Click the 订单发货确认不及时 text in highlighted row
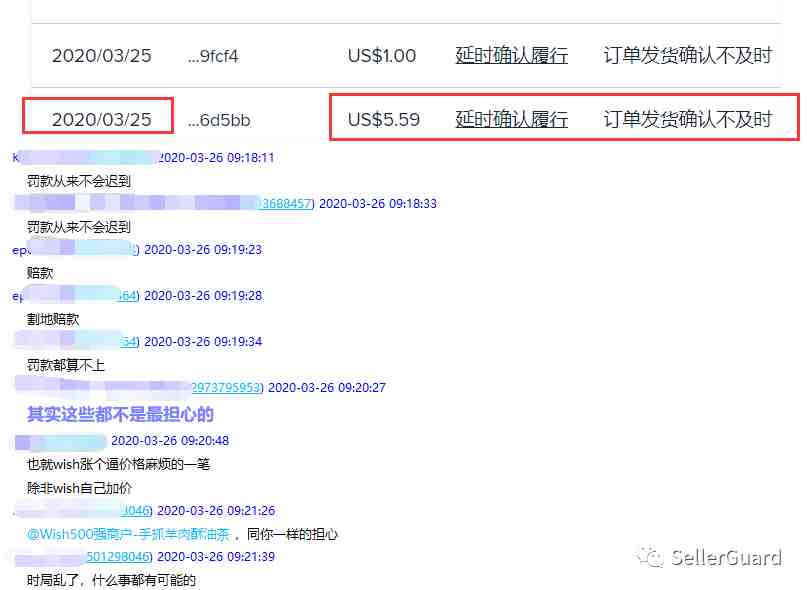Image resolution: width=807 pixels, height=590 pixels. click(x=688, y=119)
